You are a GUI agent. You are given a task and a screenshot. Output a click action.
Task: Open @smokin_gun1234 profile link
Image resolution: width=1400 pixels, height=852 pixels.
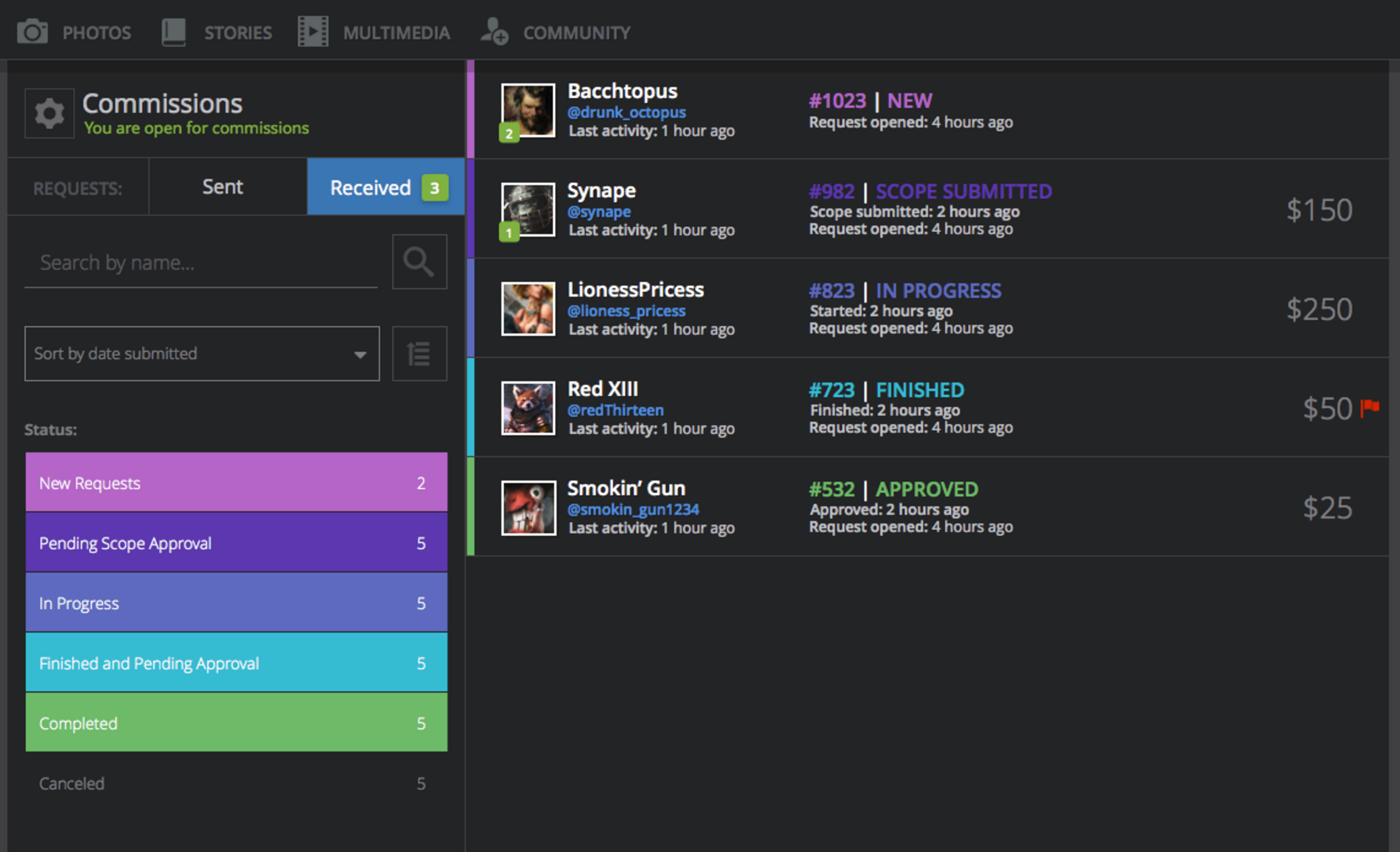pyautogui.click(x=633, y=509)
